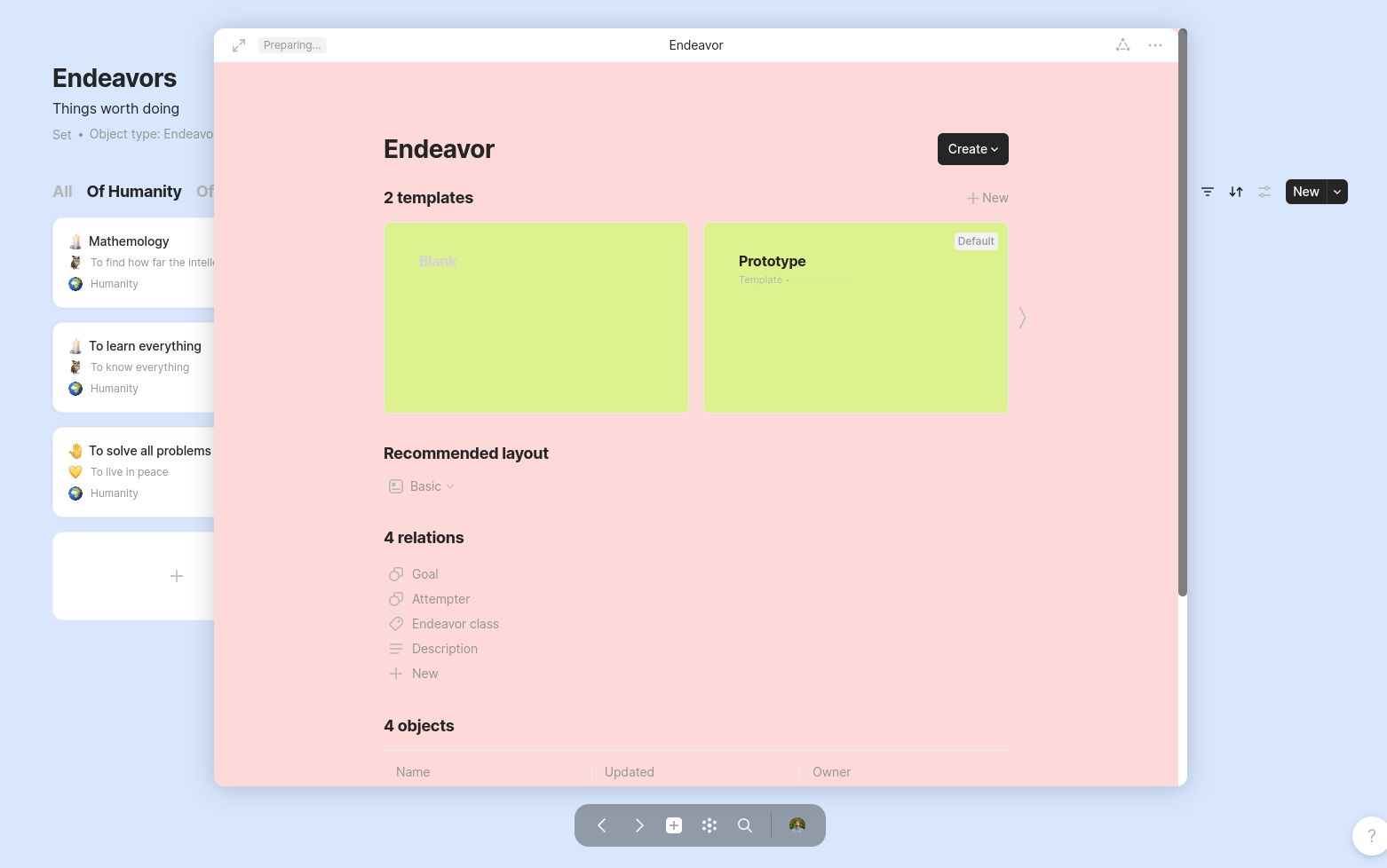Open the Prototype template card
The width and height of the screenshot is (1387, 868).
(855, 317)
